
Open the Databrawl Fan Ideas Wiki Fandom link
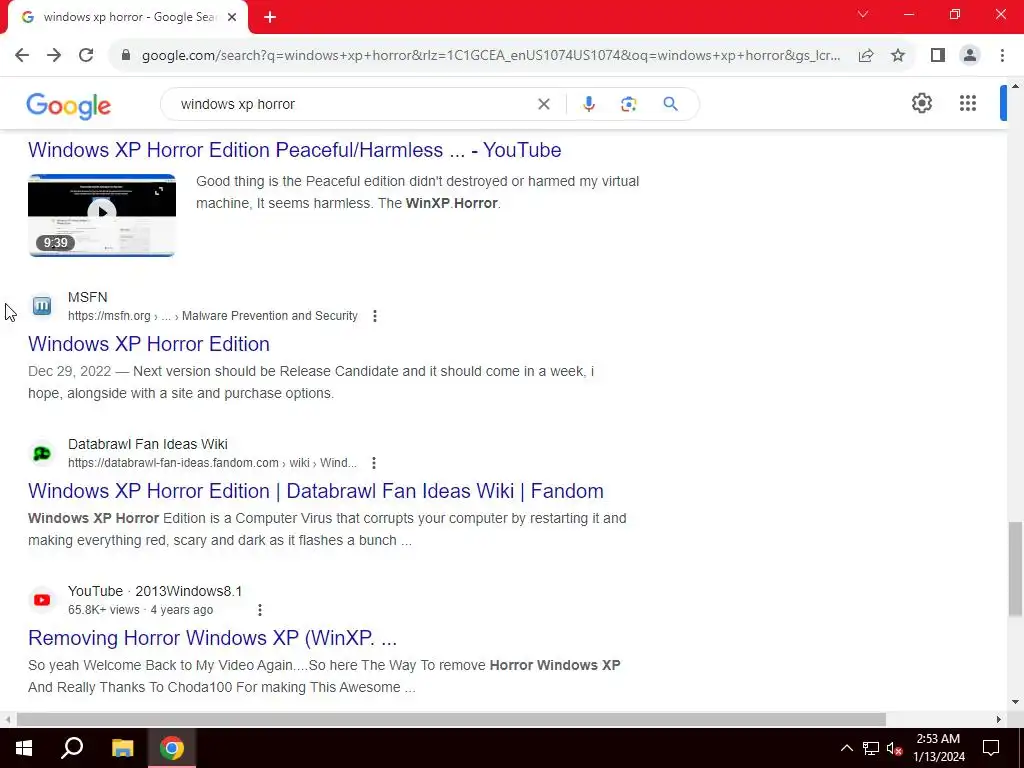[316, 491]
